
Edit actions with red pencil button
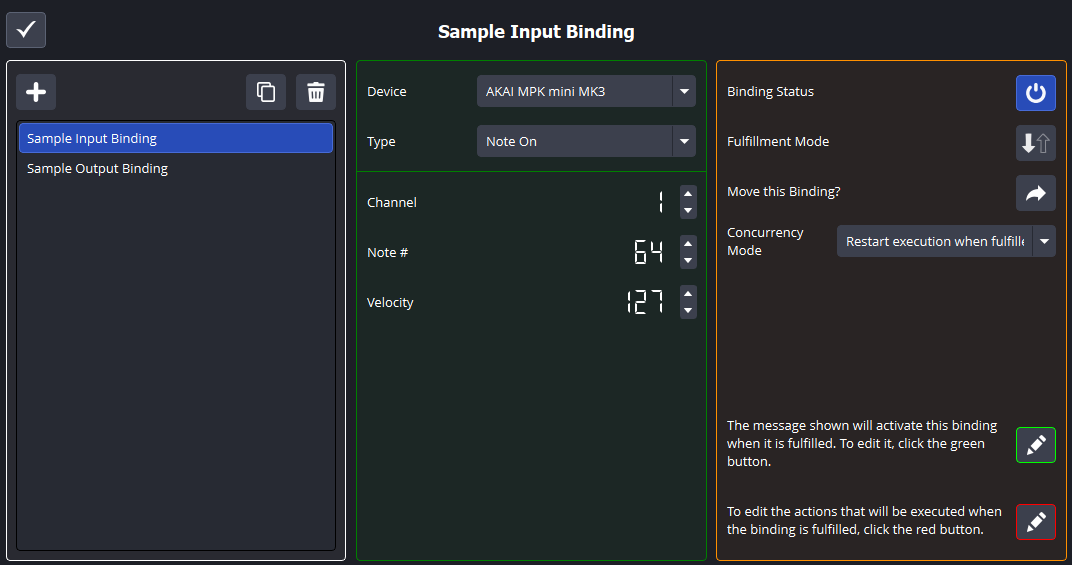[1035, 522]
